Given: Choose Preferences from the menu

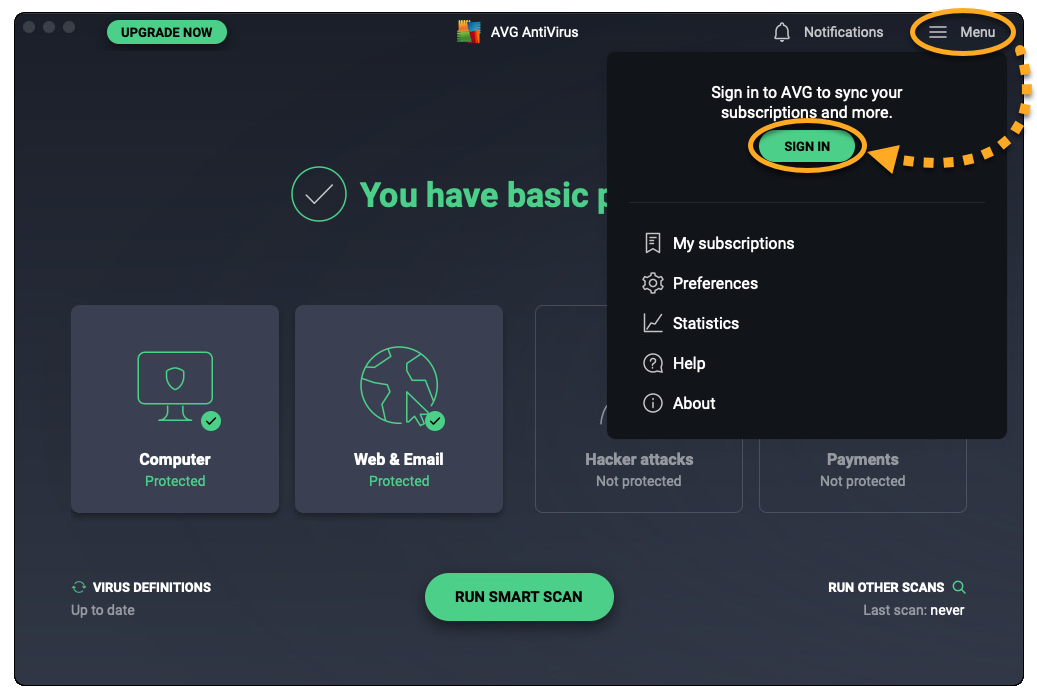Looking at the screenshot, I should point(715,283).
